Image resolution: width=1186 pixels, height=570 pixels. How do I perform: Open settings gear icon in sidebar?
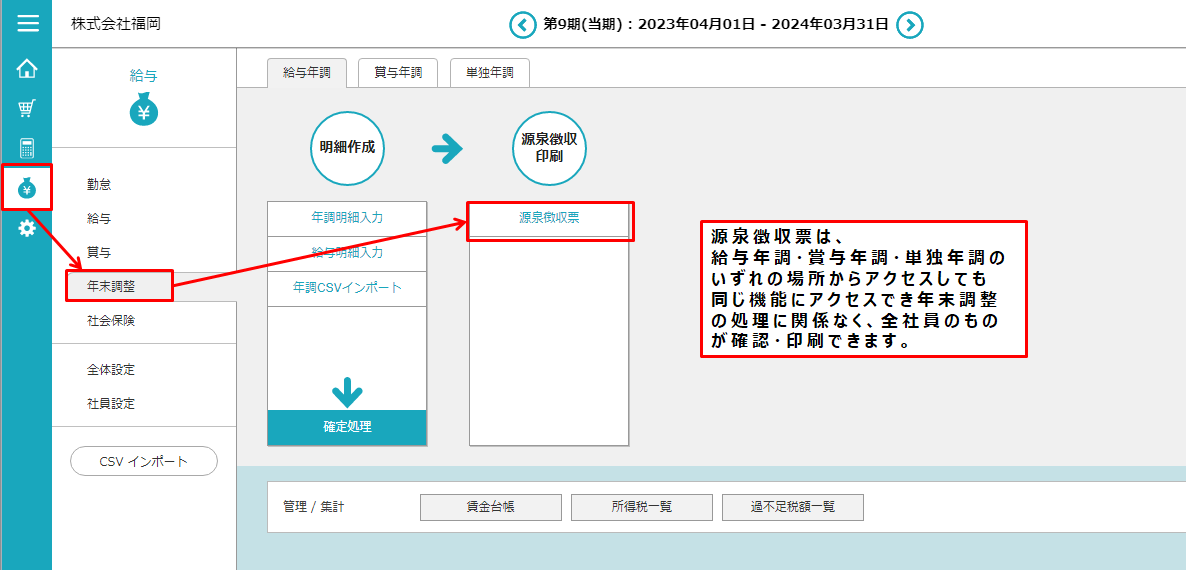tap(27, 229)
